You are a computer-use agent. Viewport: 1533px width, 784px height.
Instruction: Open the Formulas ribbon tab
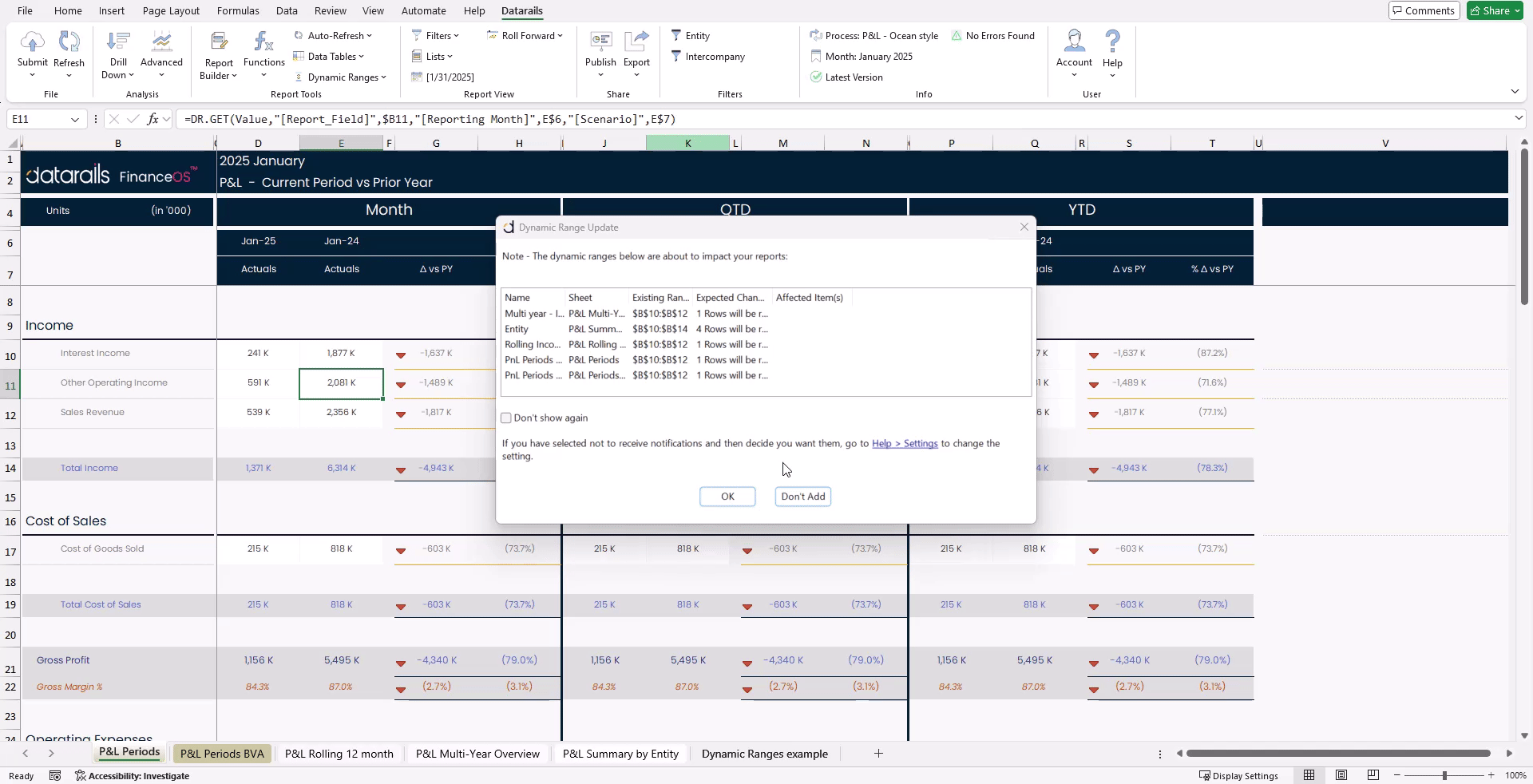tap(238, 11)
